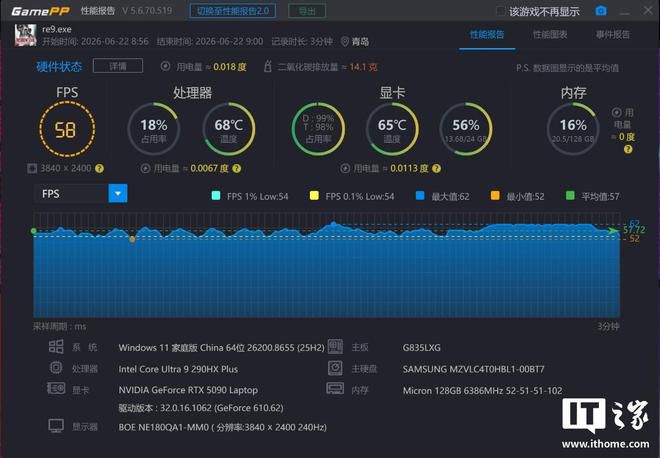Click the Windows system icon
Image resolution: width=660 pixels, height=458 pixels.
click(x=56, y=346)
